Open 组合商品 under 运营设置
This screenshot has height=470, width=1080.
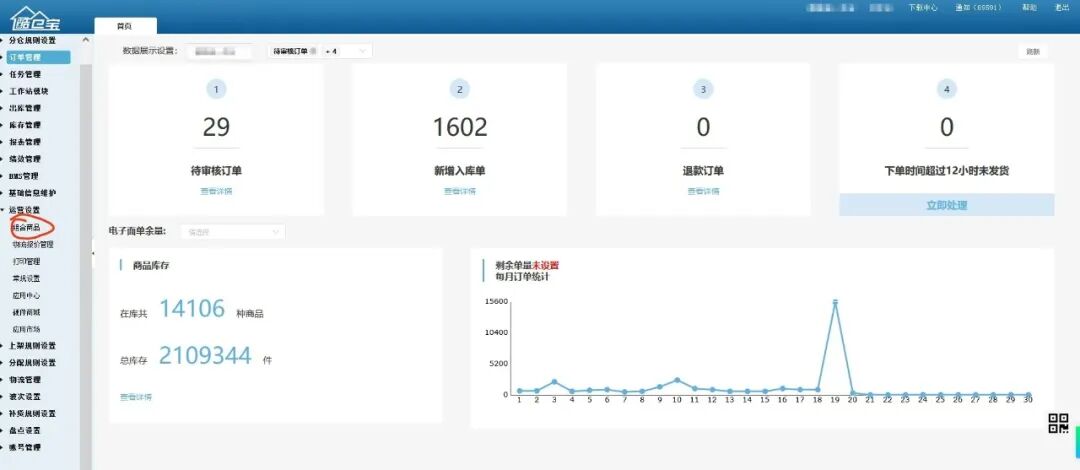27,227
